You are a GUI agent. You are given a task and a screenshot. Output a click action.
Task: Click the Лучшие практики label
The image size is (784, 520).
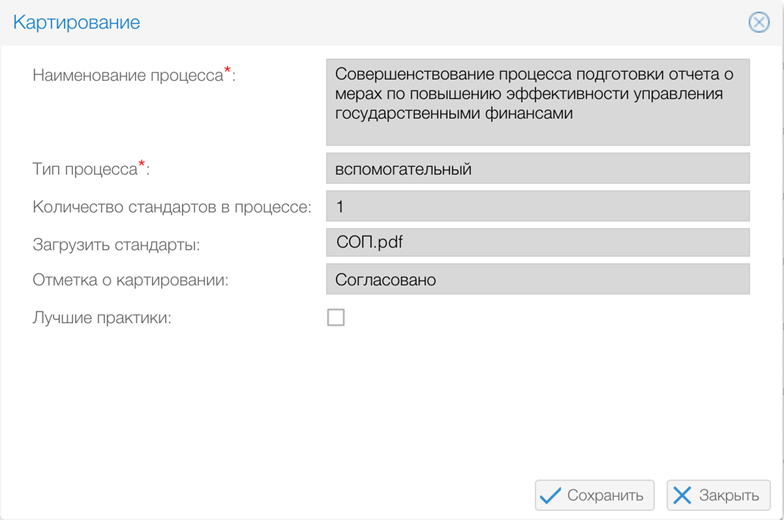pos(102,318)
